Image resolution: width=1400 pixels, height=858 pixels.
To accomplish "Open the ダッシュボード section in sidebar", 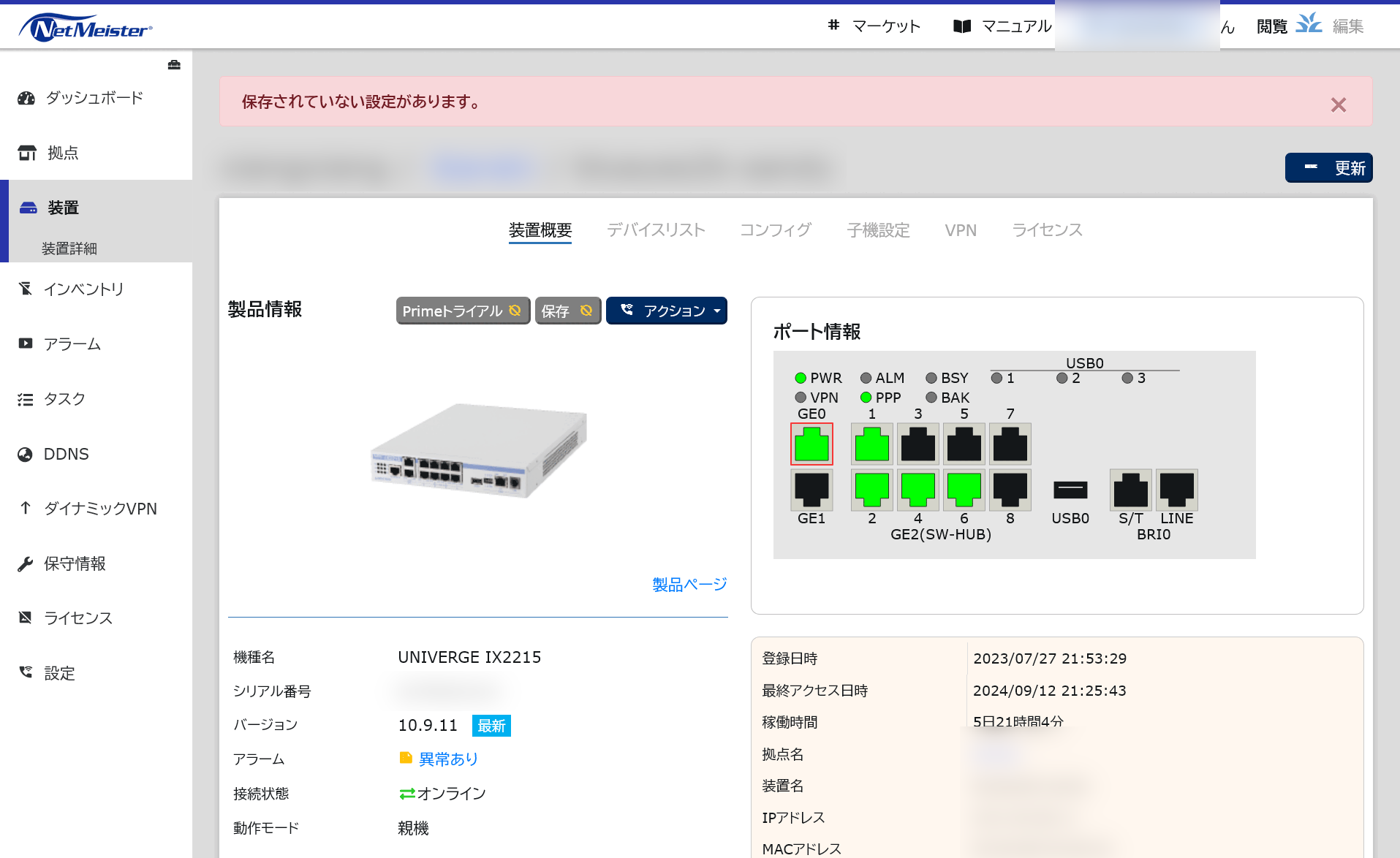I will 94,97.
